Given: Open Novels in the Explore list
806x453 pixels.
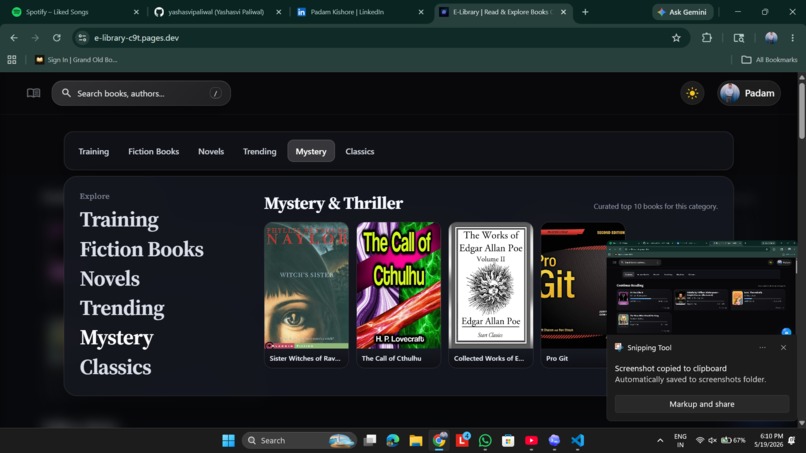Looking at the screenshot, I should [x=109, y=279].
